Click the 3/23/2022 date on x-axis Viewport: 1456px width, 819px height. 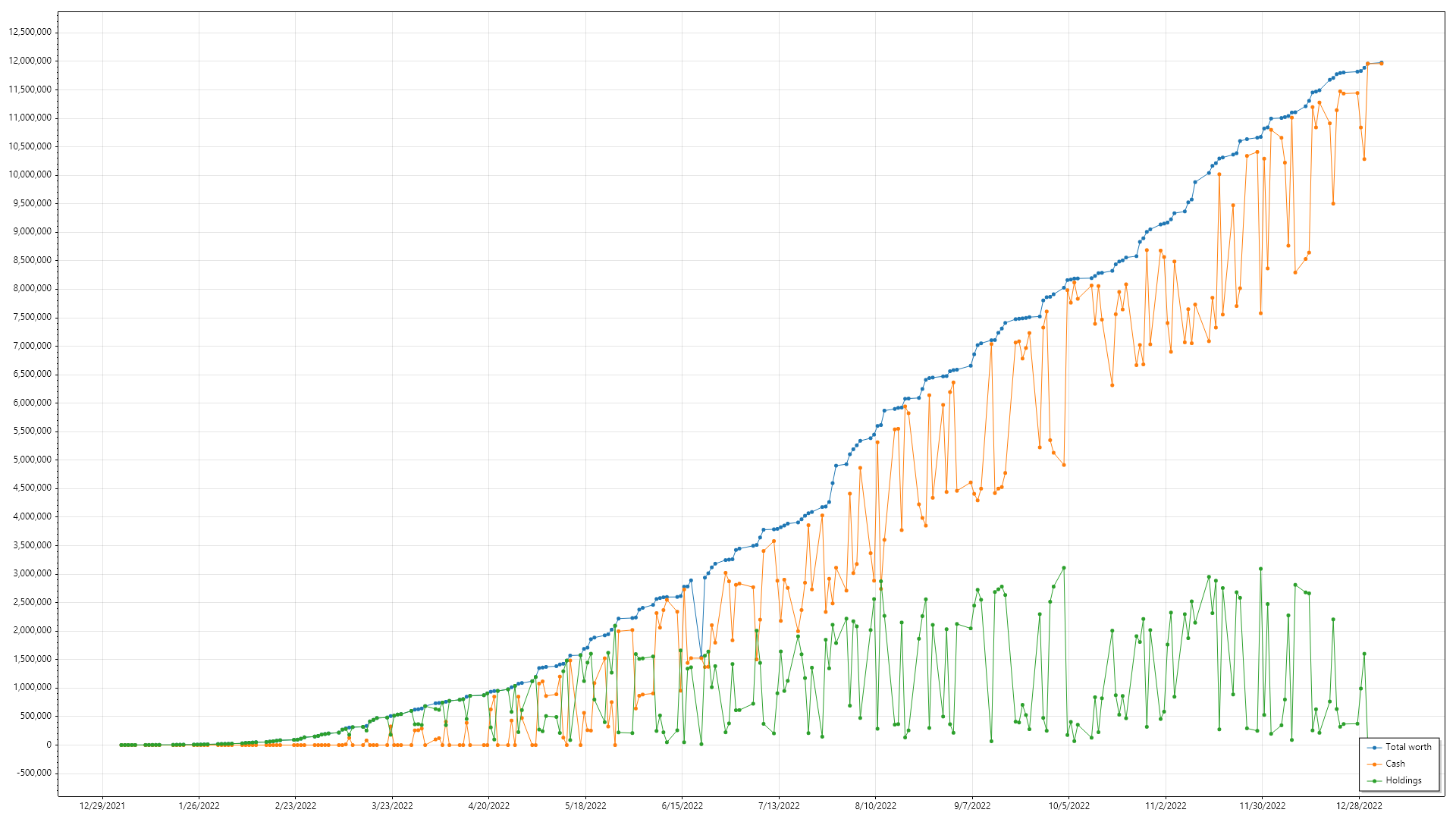click(392, 806)
